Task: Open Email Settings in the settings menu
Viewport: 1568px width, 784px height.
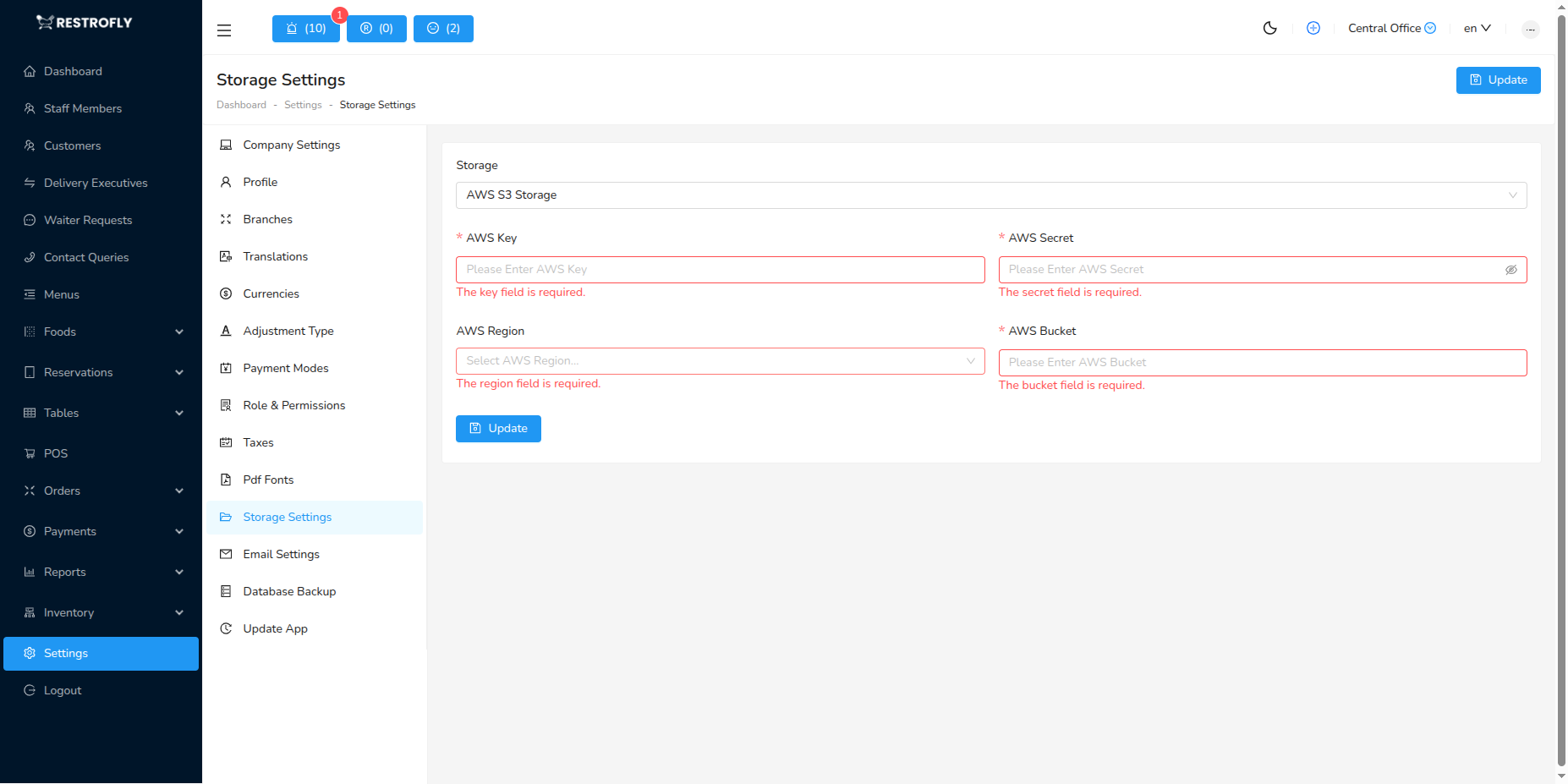Action: (281, 554)
